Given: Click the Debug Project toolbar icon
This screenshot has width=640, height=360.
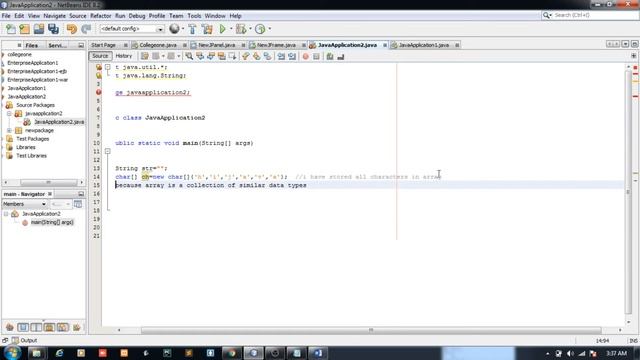Looking at the screenshot, I should [241, 29].
